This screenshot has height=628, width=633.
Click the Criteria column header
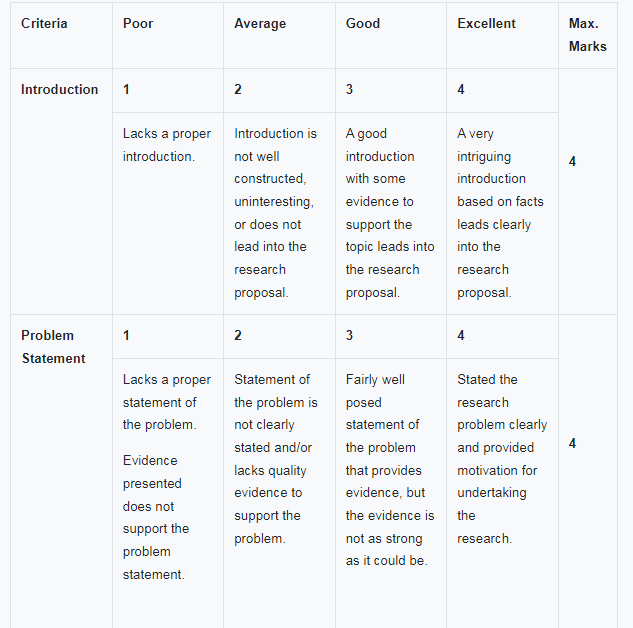click(44, 23)
